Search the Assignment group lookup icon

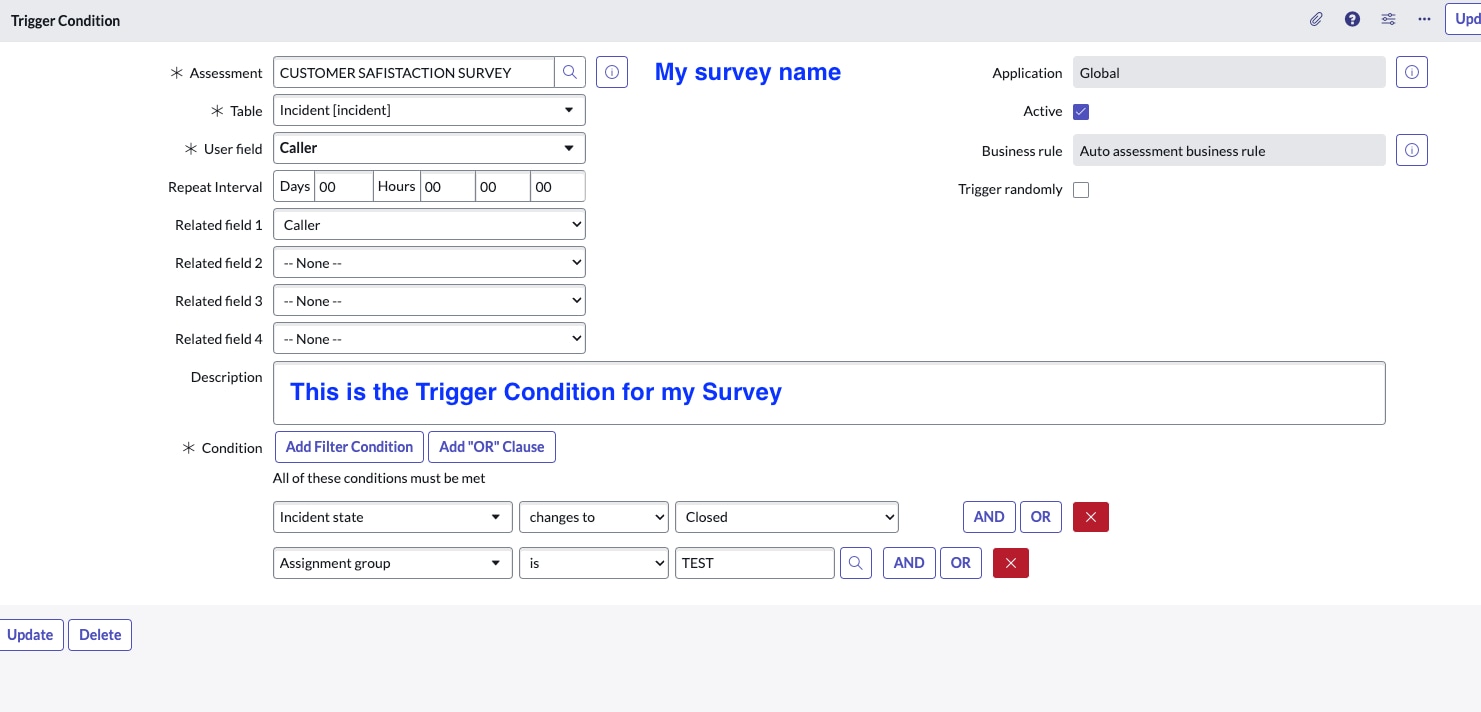click(855, 563)
